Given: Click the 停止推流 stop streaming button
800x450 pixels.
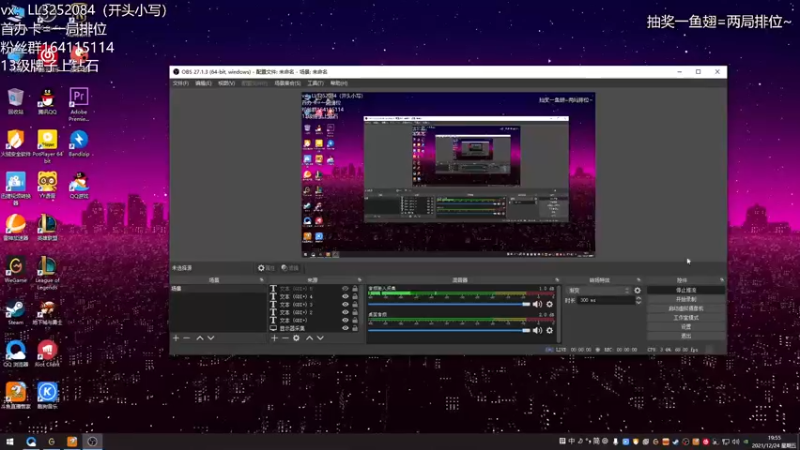Looking at the screenshot, I should (x=686, y=290).
